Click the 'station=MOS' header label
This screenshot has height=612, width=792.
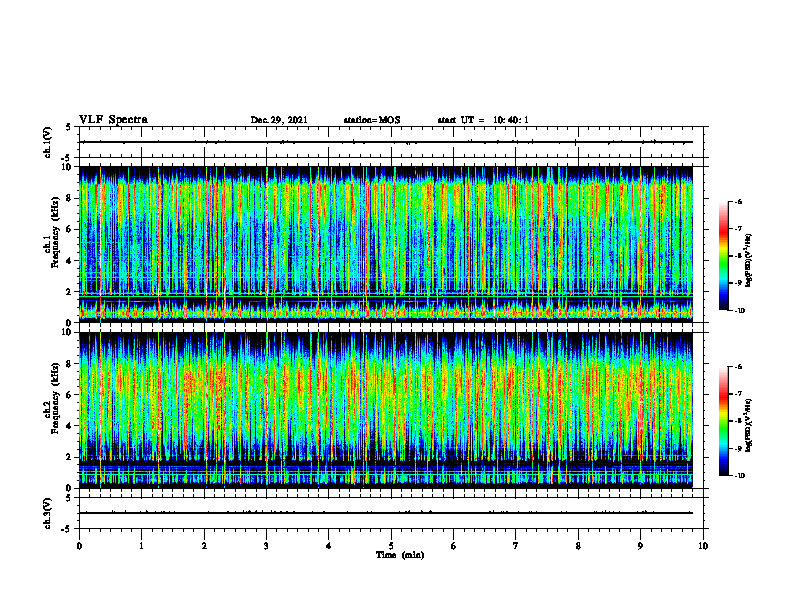372,120
